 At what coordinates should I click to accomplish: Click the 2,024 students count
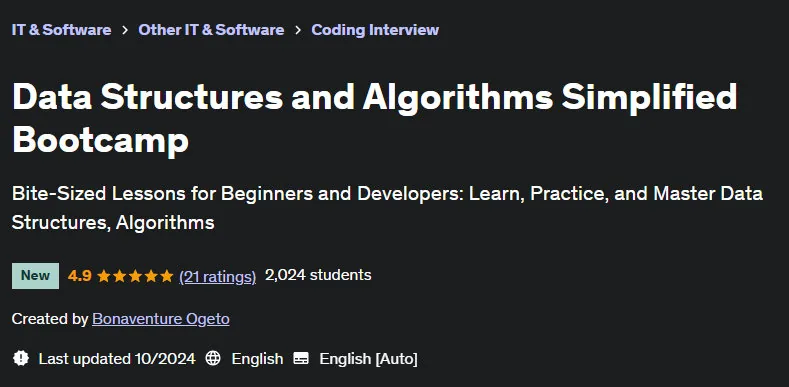tap(318, 275)
